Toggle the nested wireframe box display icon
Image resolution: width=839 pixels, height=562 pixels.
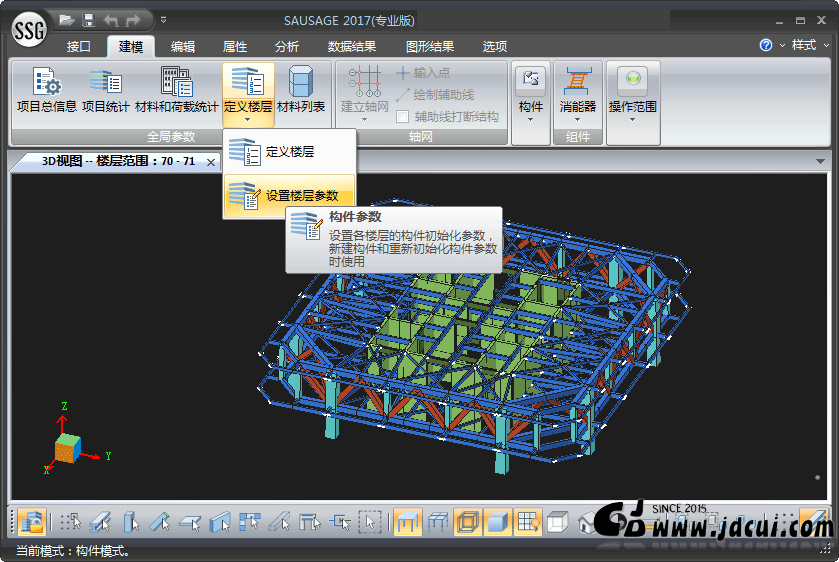468,521
